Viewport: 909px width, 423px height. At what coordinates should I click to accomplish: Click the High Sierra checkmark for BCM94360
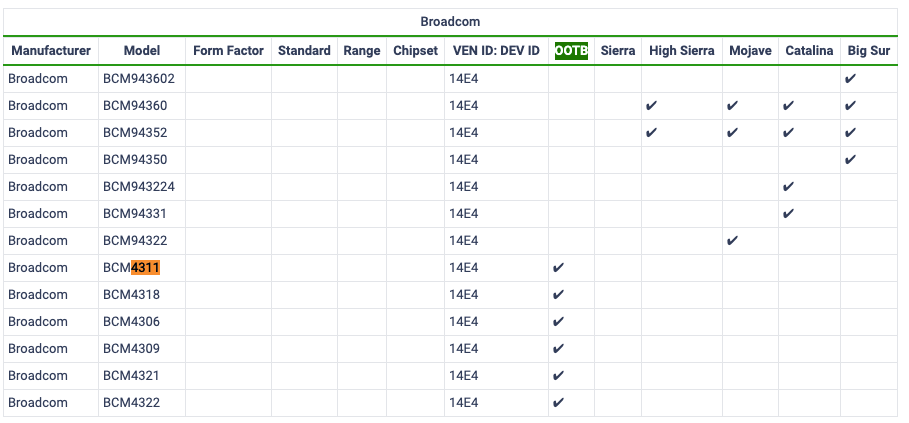tap(651, 106)
